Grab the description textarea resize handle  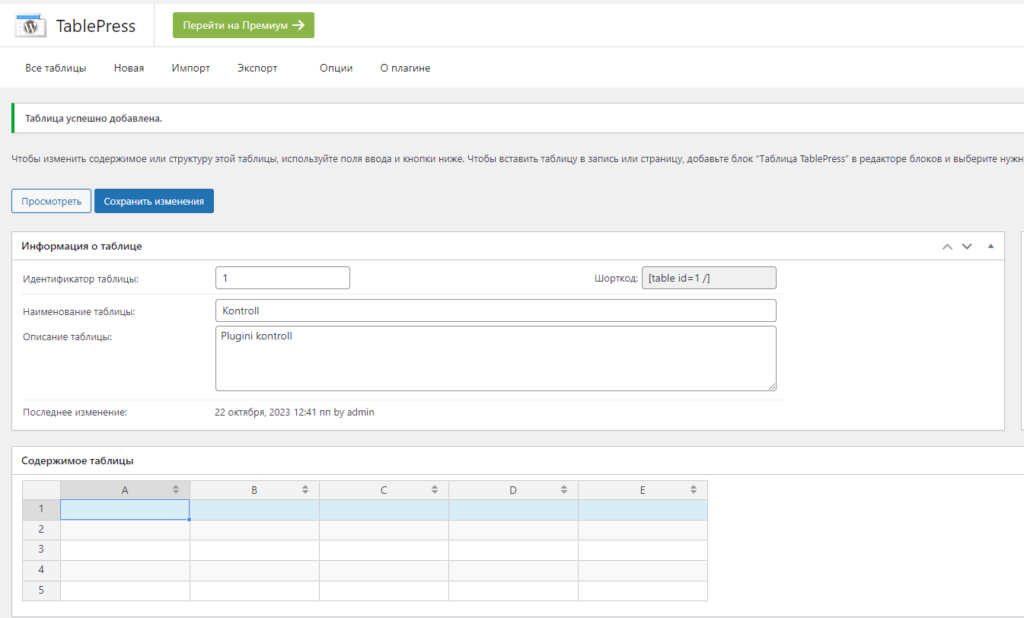coord(772,386)
